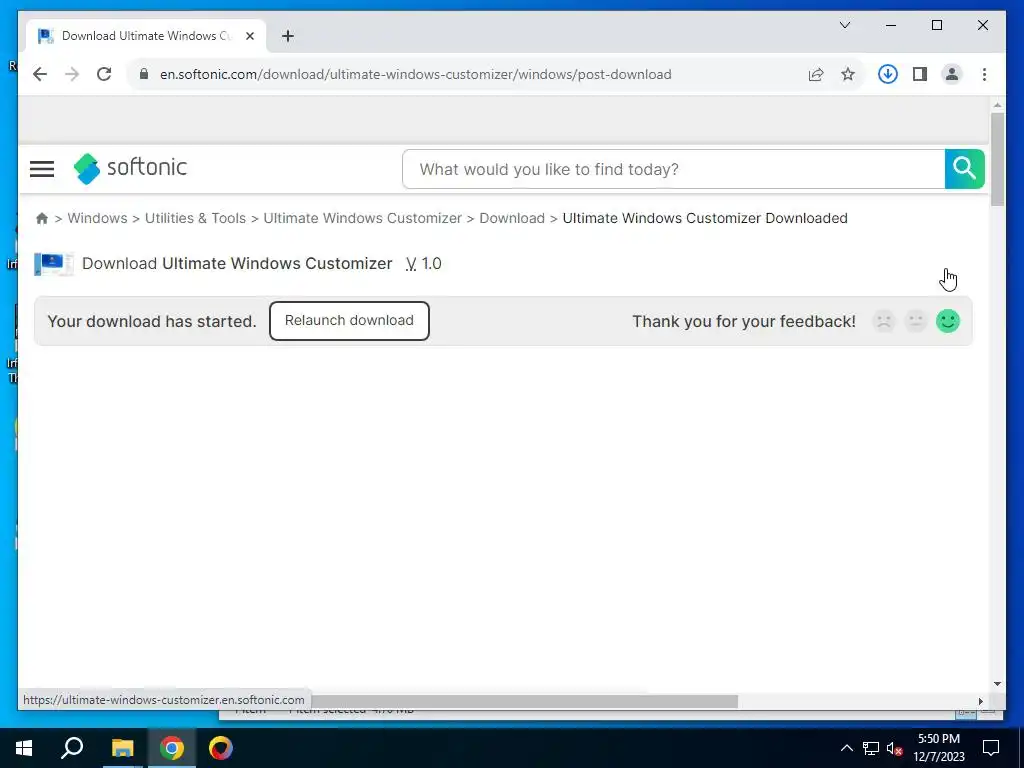Open Softonic hamburger menu

(42, 168)
